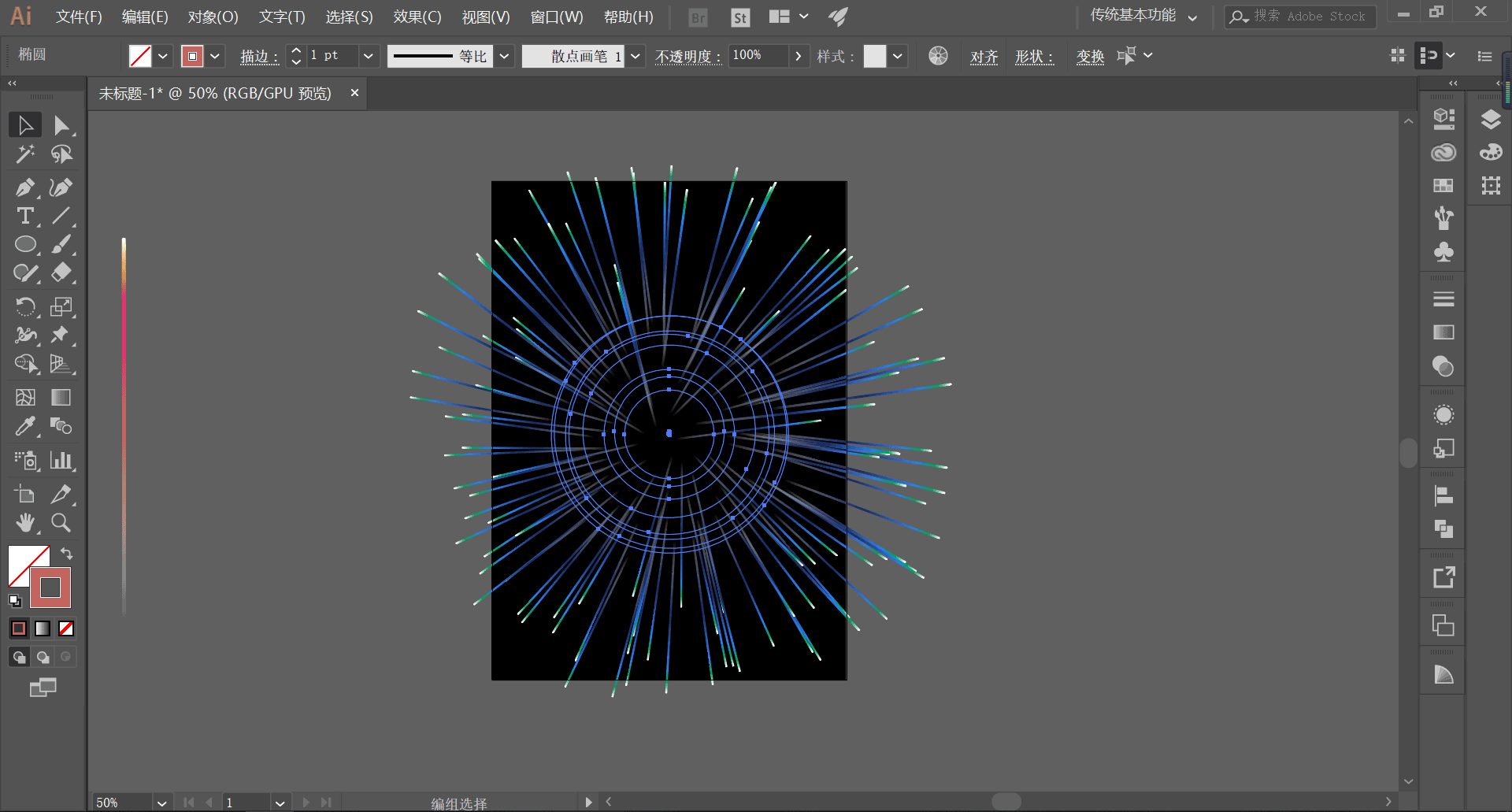Set paint mode to None
The height and width of the screenshot is (812, 1512).
(x=66, y=628)
